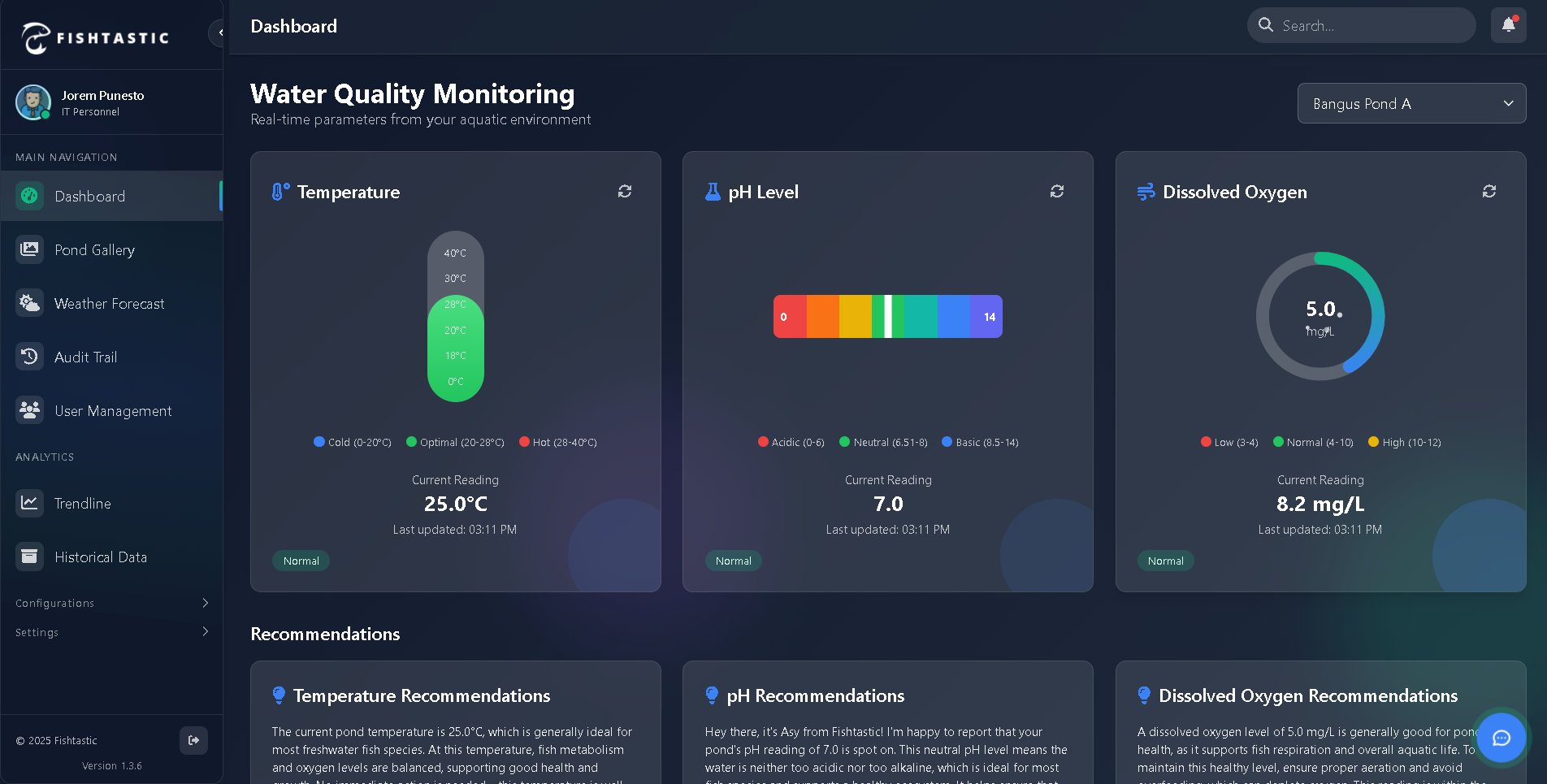The height and width of the screenshot is (784, 1547).
Task: Navigate to Historical Data analytics
Action: pos(101,557)
